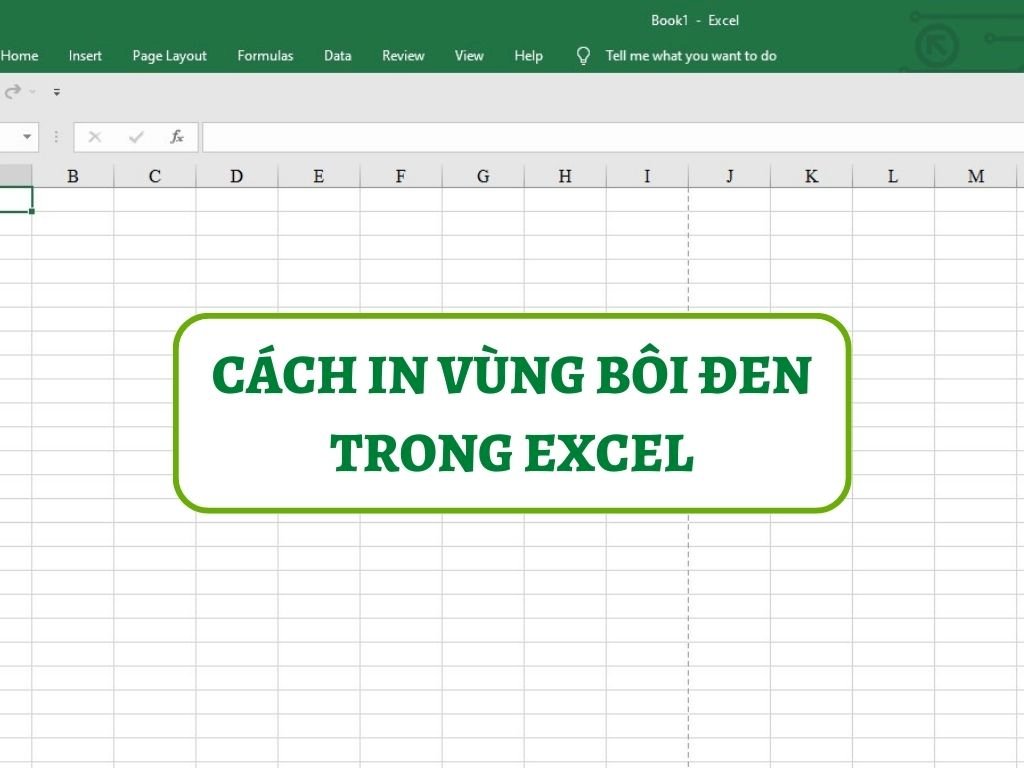Select column C header
Screen dimensions: 1024x768
[155, 176]
